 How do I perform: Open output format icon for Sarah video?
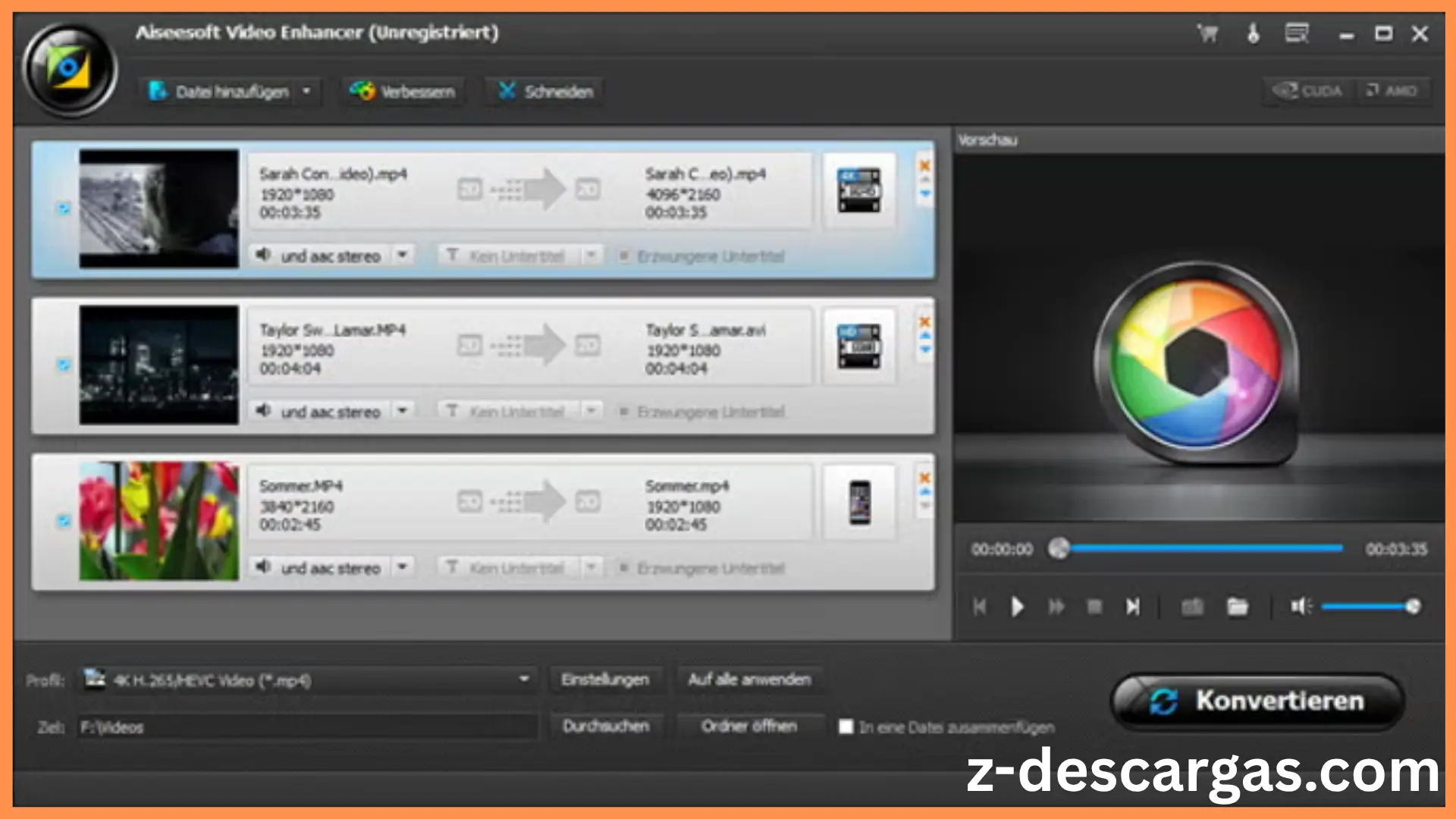858,190
